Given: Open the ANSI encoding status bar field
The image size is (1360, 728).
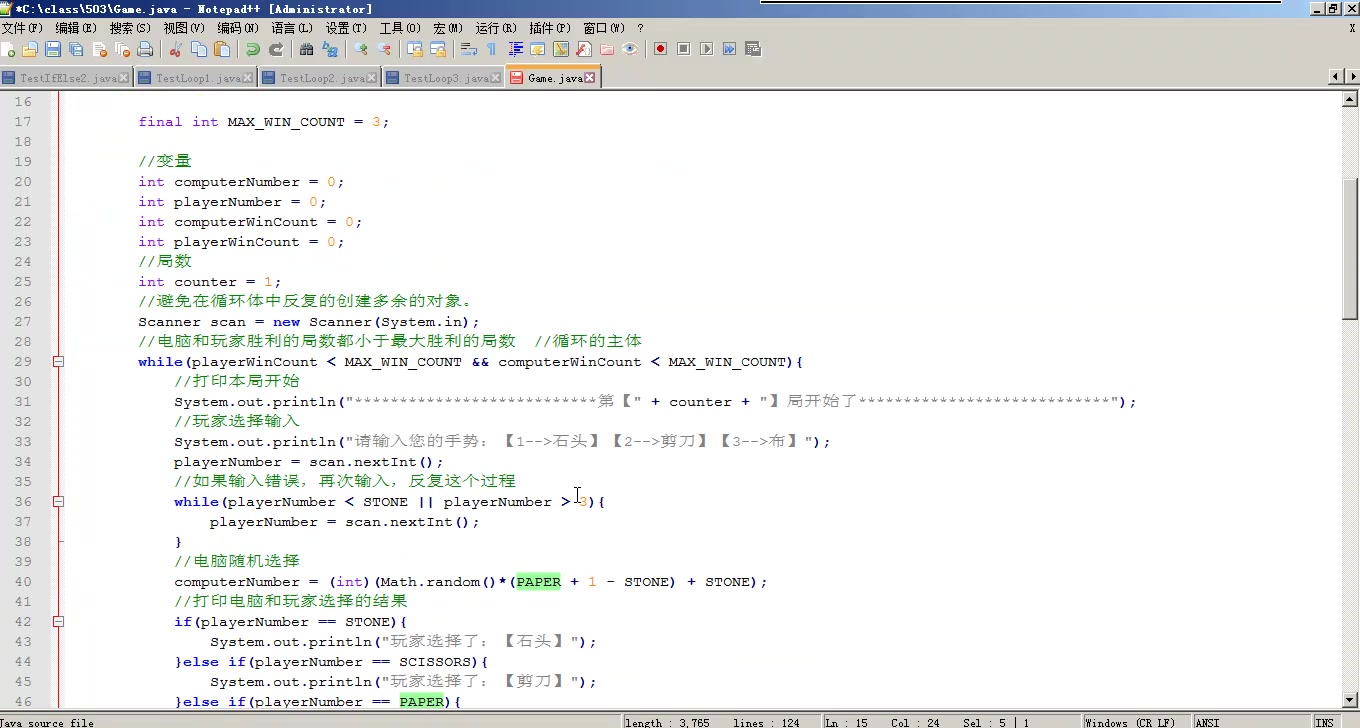Looking at the screenshot, I should click(x=1250, y=722).
